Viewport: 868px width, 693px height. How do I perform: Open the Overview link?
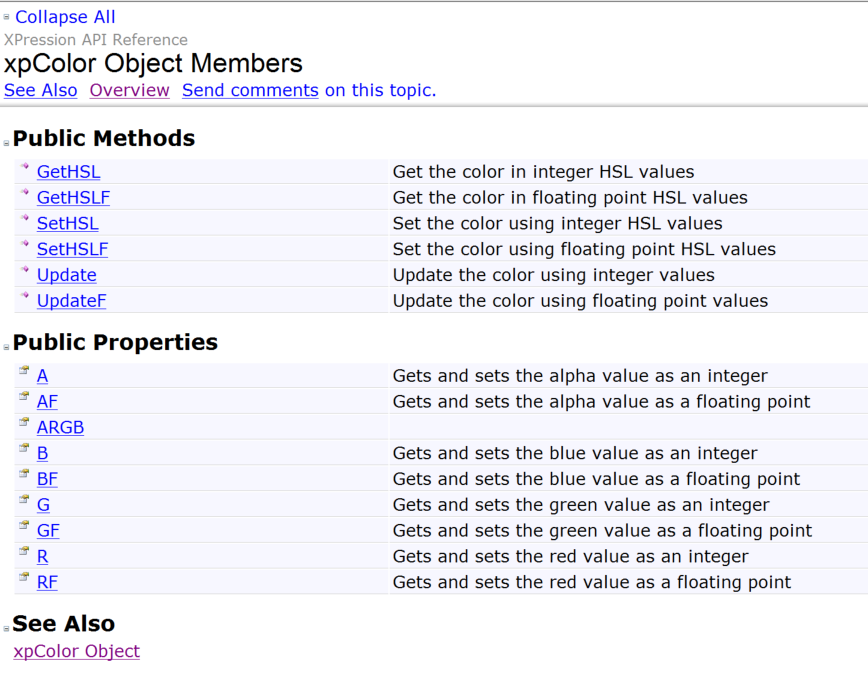[x=129, y=90]
